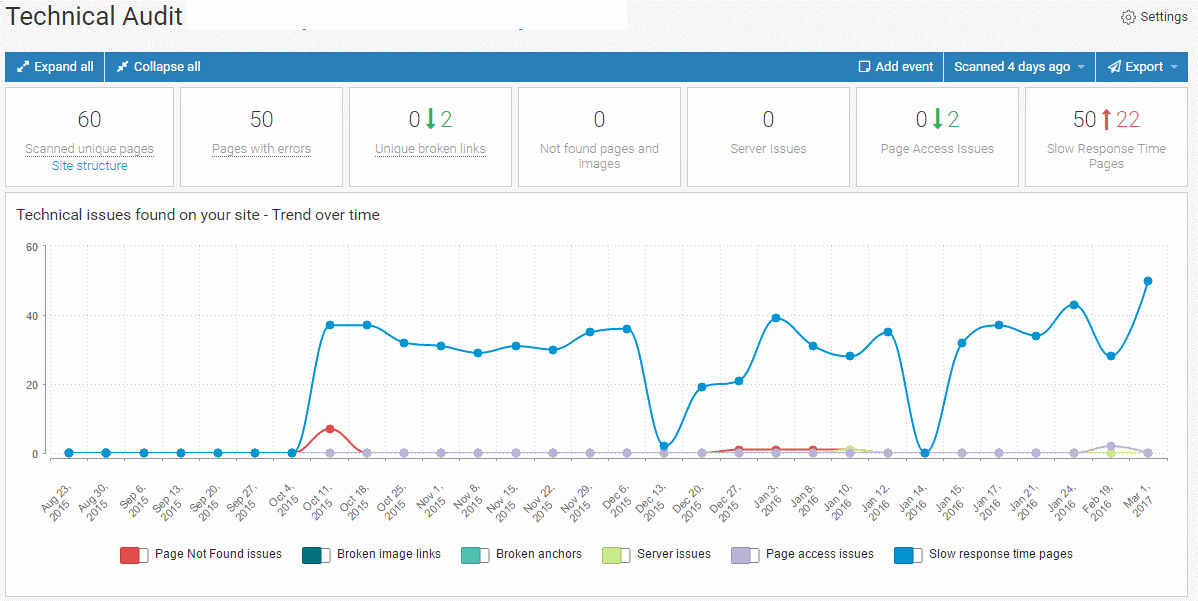Click red up arrow in Slow Response Time

tap(1106, 120)
